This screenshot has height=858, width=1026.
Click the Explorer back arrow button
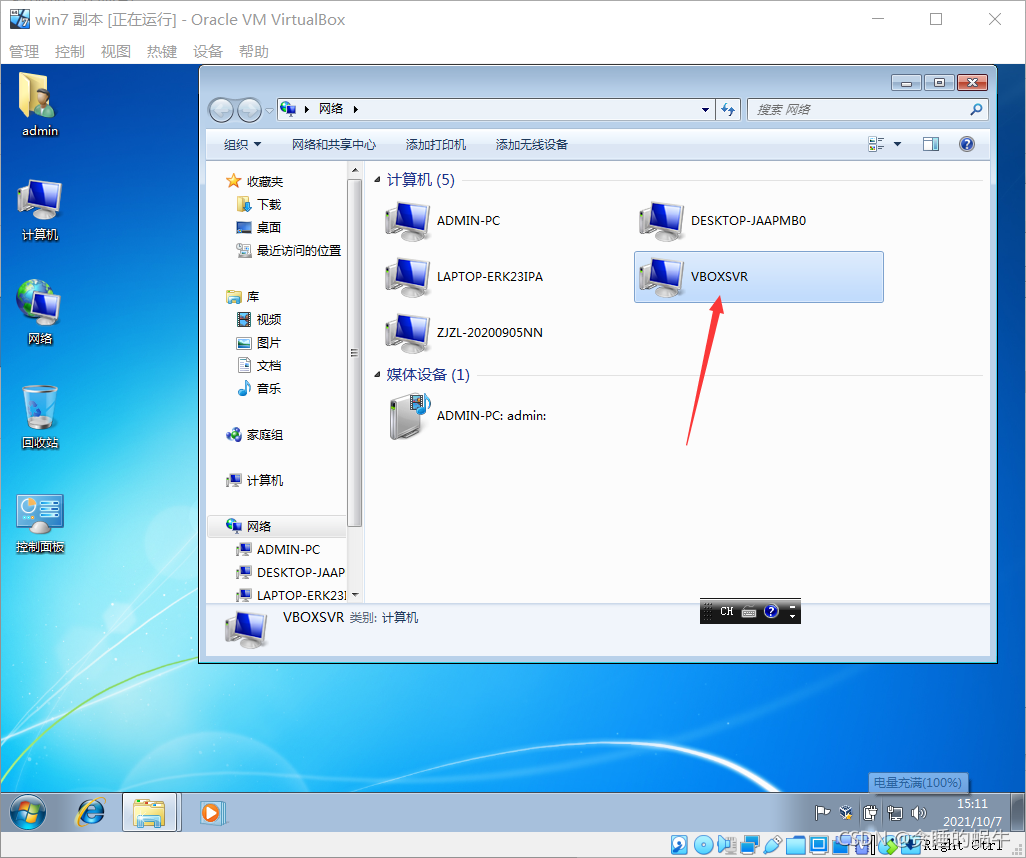pos(221,110)
